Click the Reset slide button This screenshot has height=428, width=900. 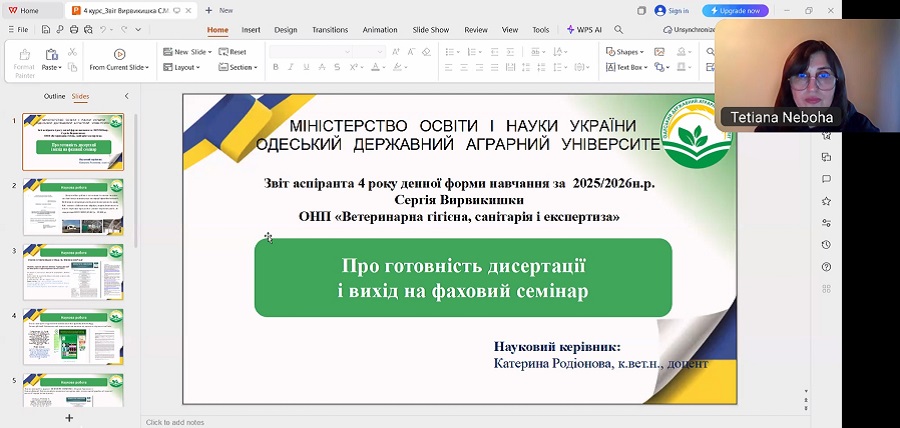pos(233,52)
